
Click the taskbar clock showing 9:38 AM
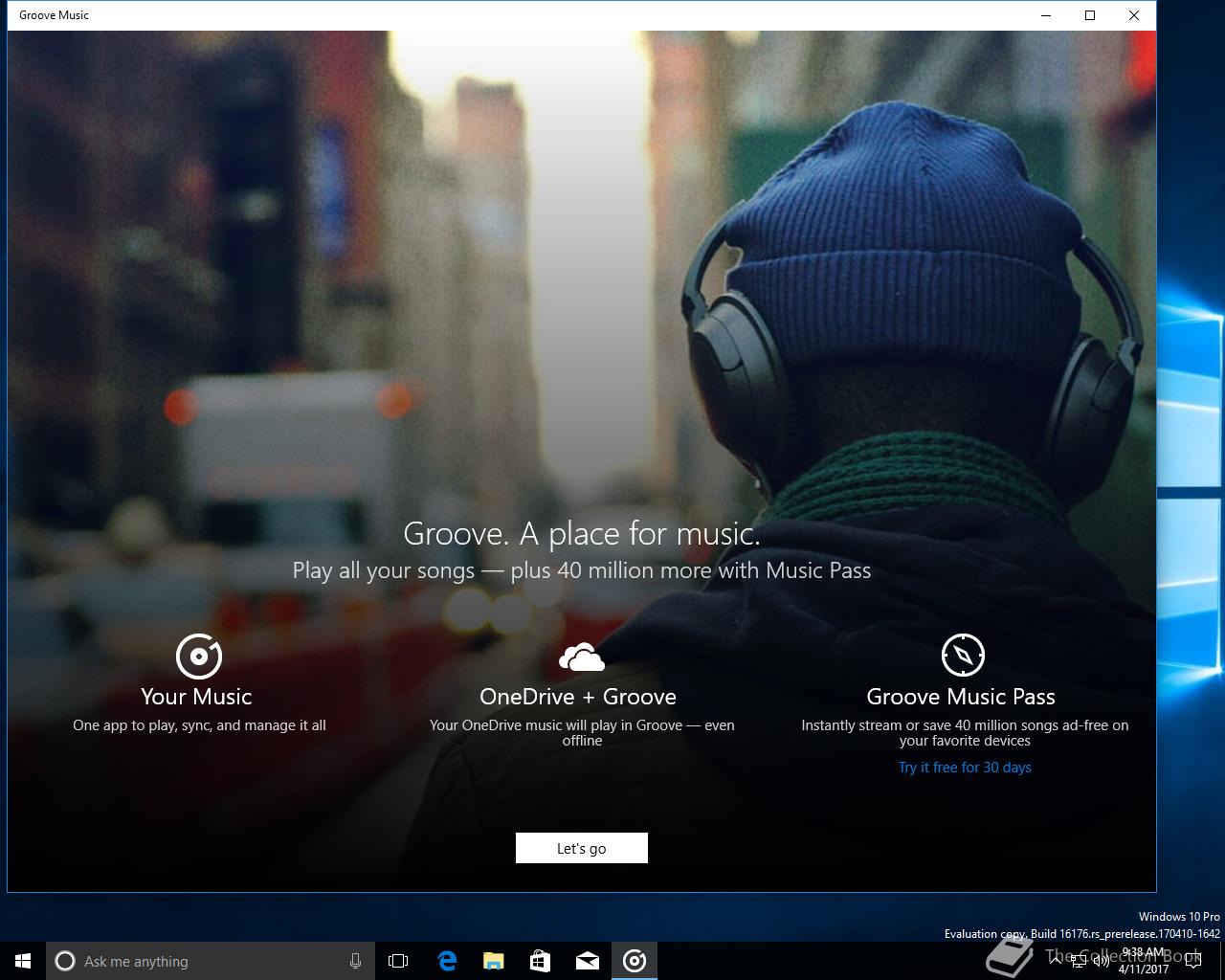pos(1144,961)
